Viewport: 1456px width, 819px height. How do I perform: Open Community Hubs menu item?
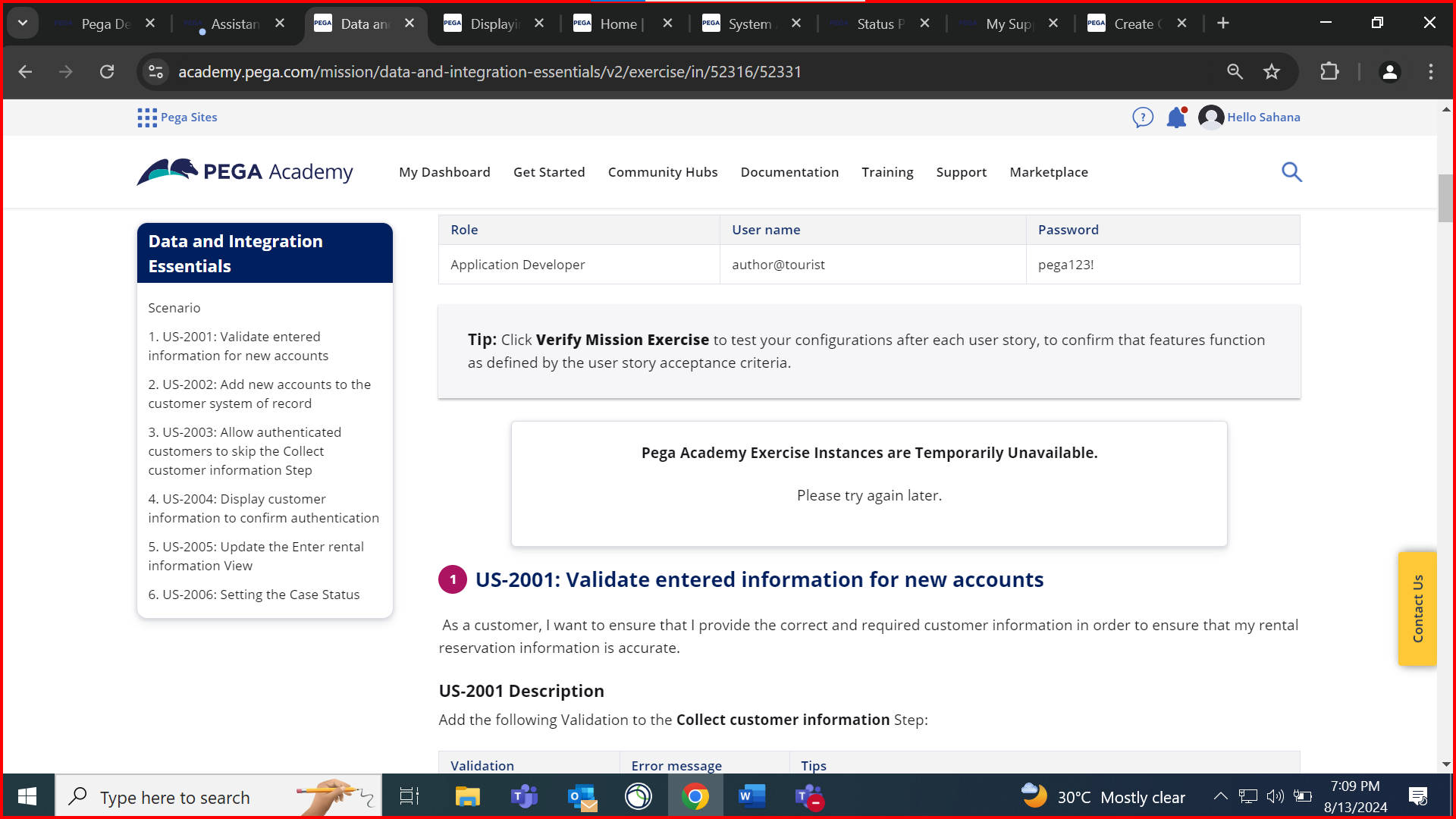(x=663, y=172)
